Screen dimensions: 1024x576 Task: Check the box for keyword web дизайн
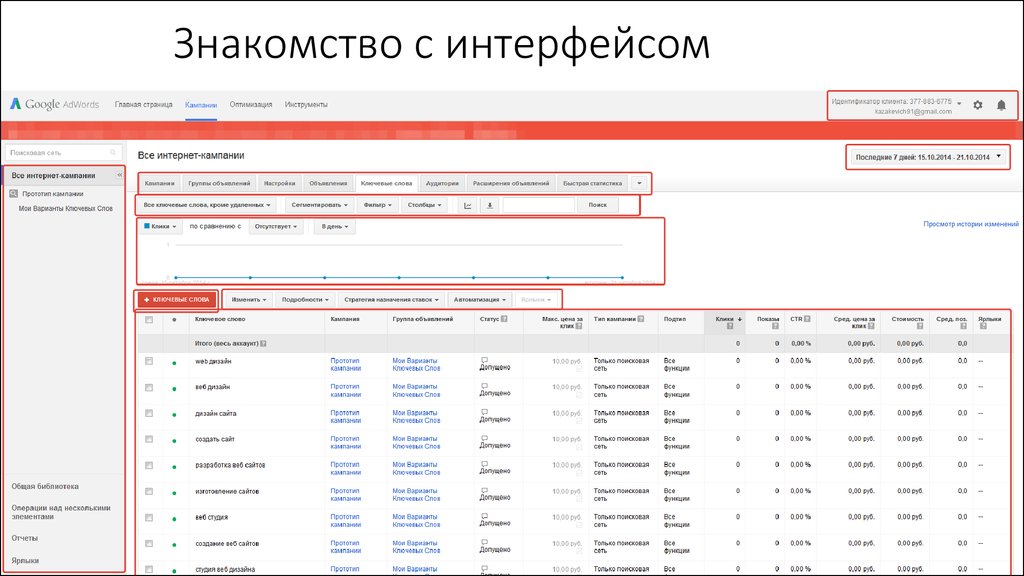pos(149,361)
